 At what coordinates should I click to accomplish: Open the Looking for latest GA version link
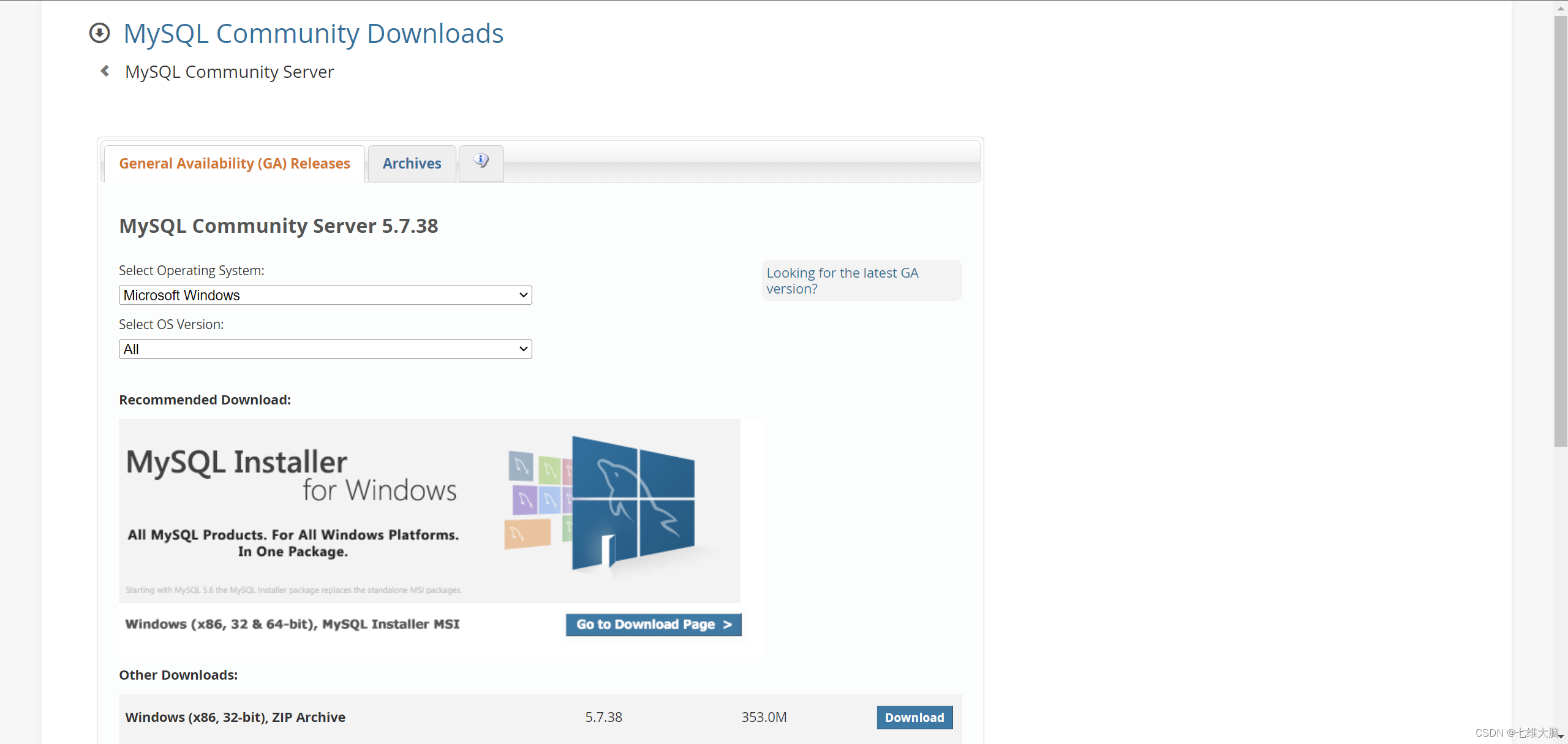(x=842, y=281)
